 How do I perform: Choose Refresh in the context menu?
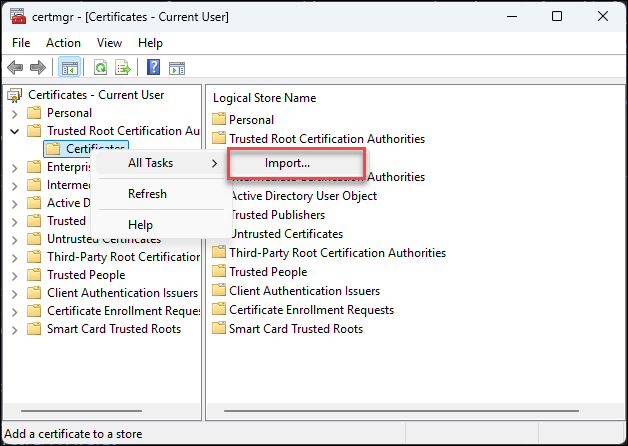tap(147, 194)
